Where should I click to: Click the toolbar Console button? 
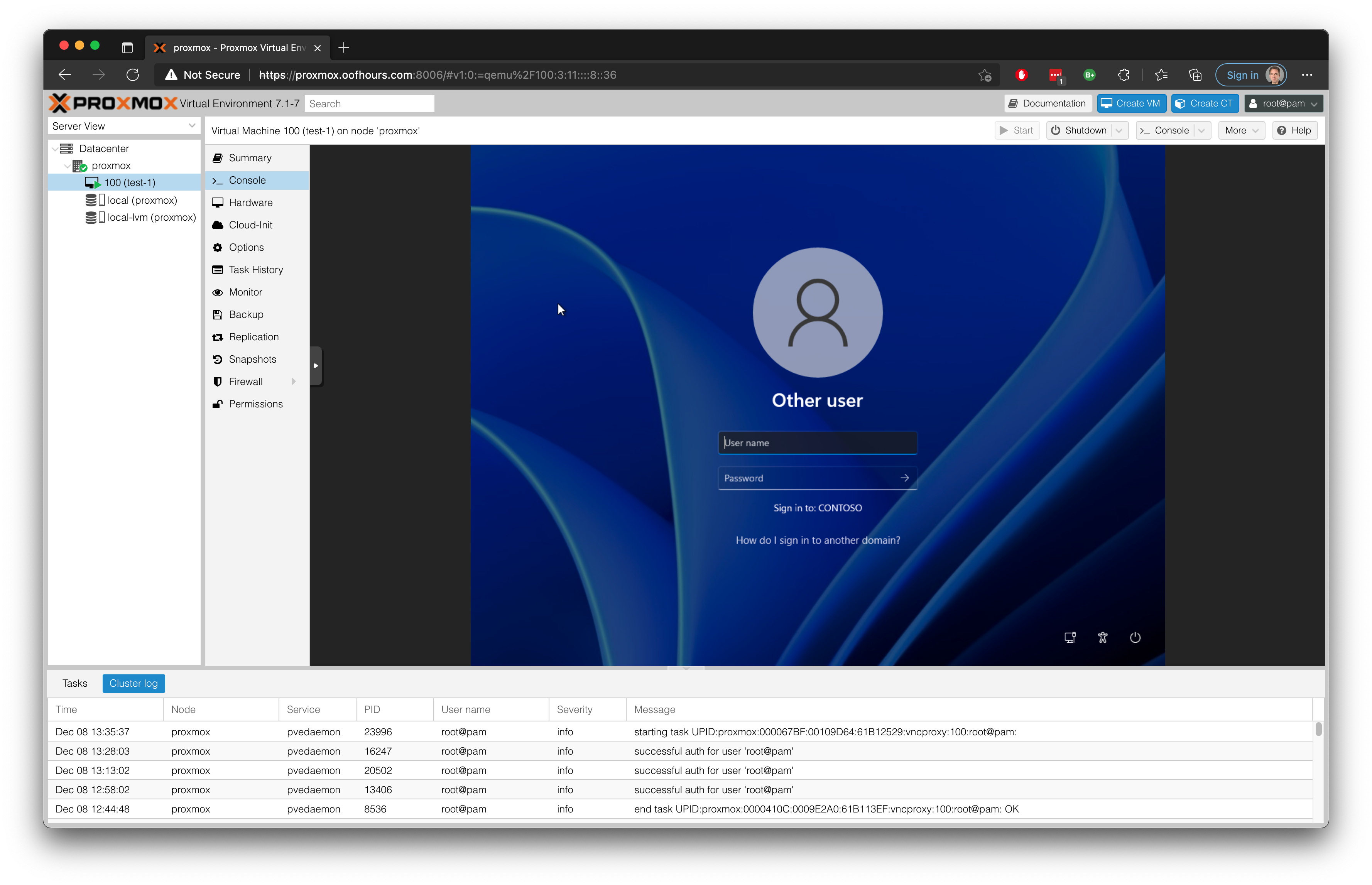1164,130
